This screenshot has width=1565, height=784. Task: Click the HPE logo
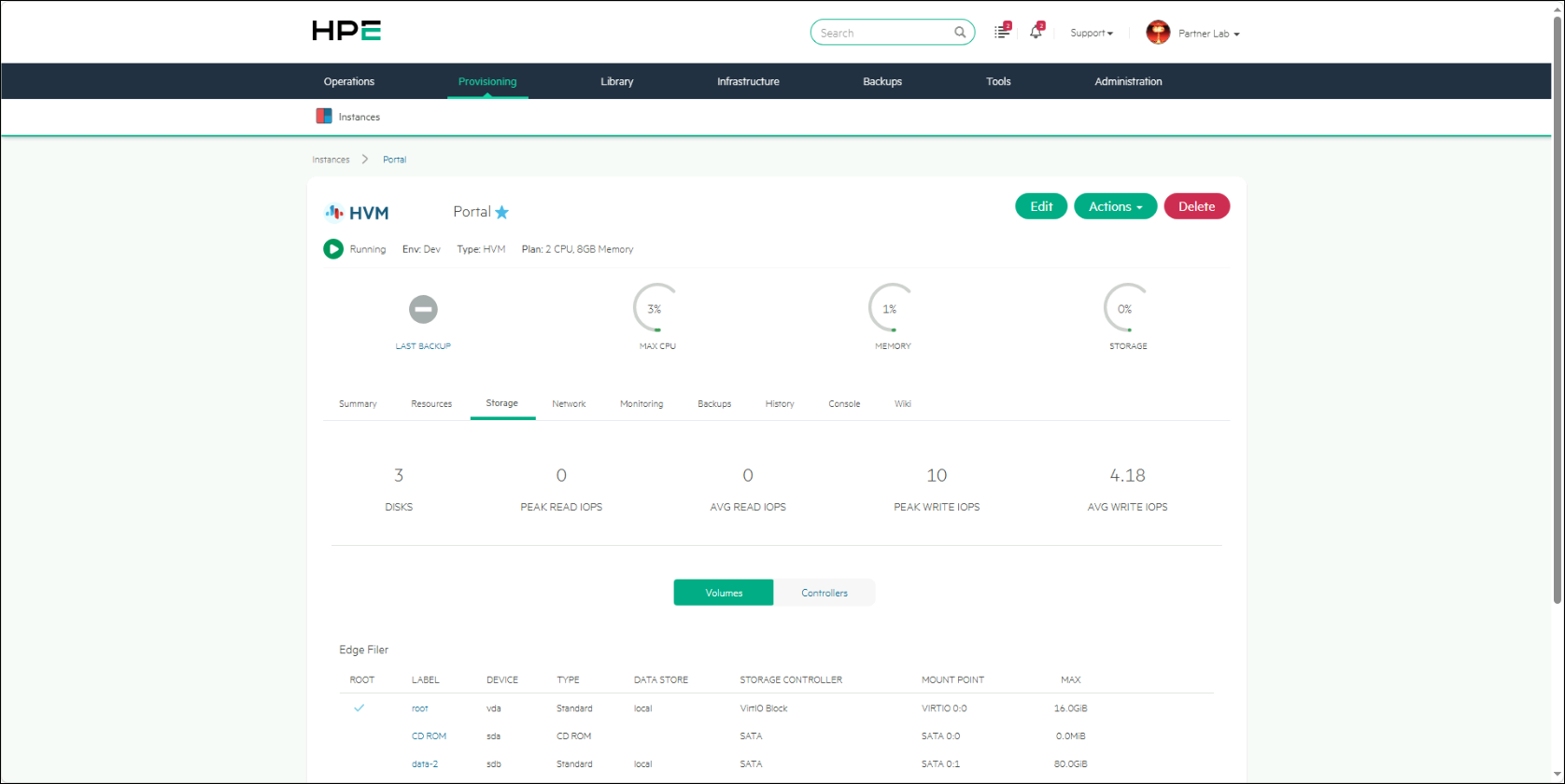(346, 31)
